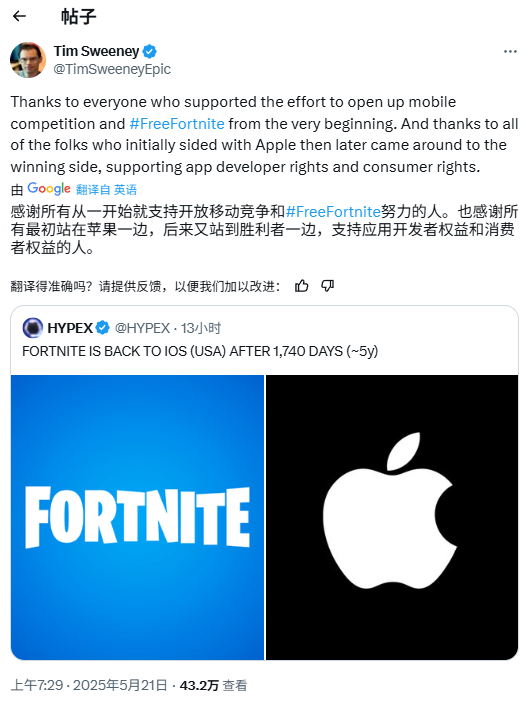Click the HYPEX profile avatar

point(32,328)
